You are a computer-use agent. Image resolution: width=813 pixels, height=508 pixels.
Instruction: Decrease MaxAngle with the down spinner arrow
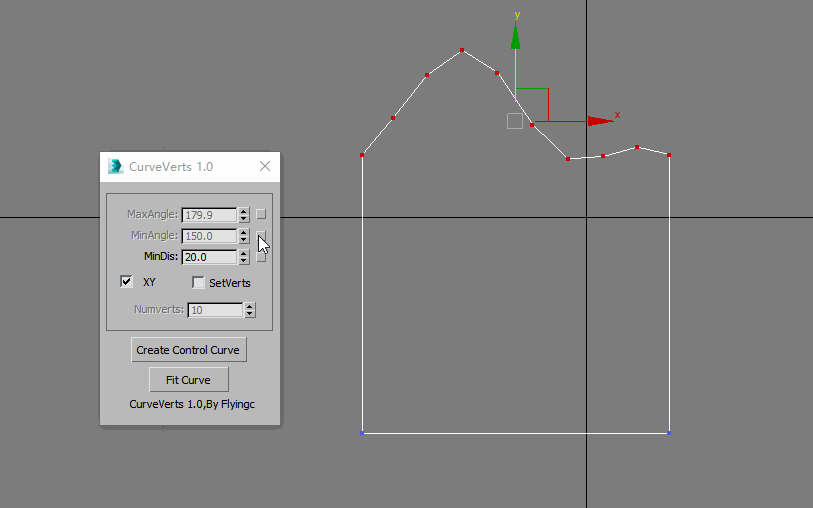[x=244, y=218]
